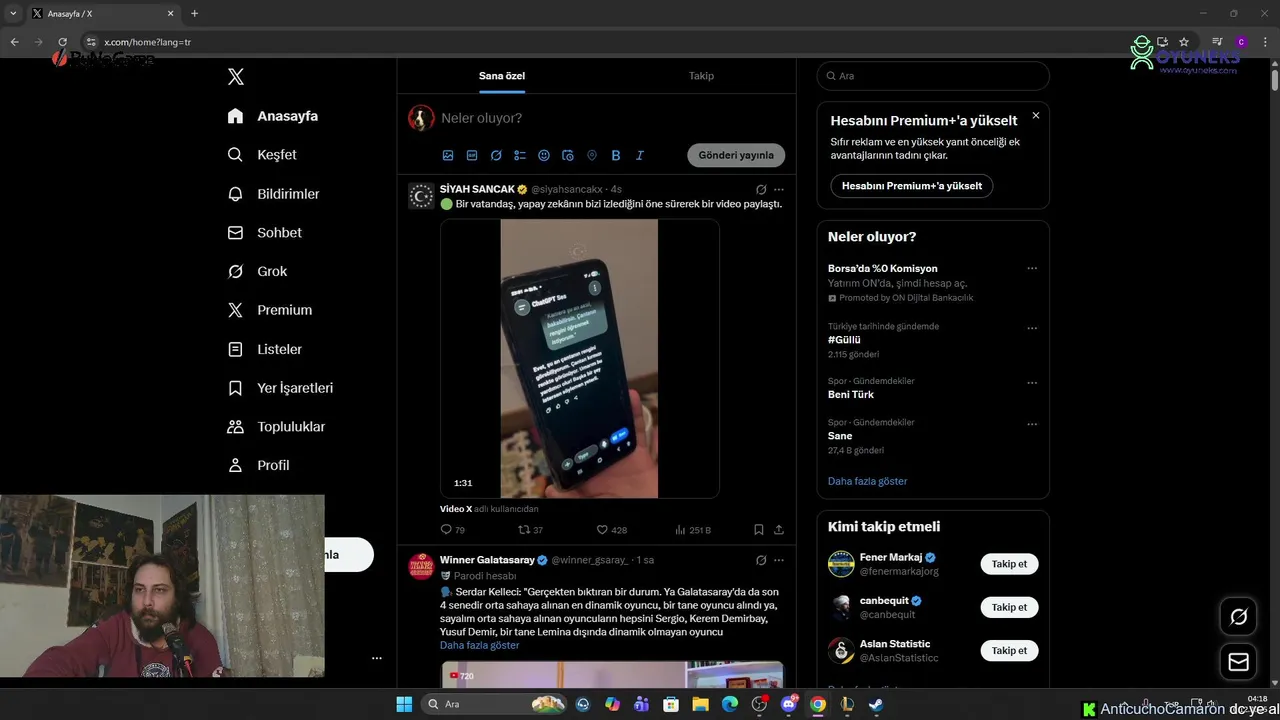Close the Premium+ upgrade card
This screenshot has height=720, width=1280.
pos(1036,116)
